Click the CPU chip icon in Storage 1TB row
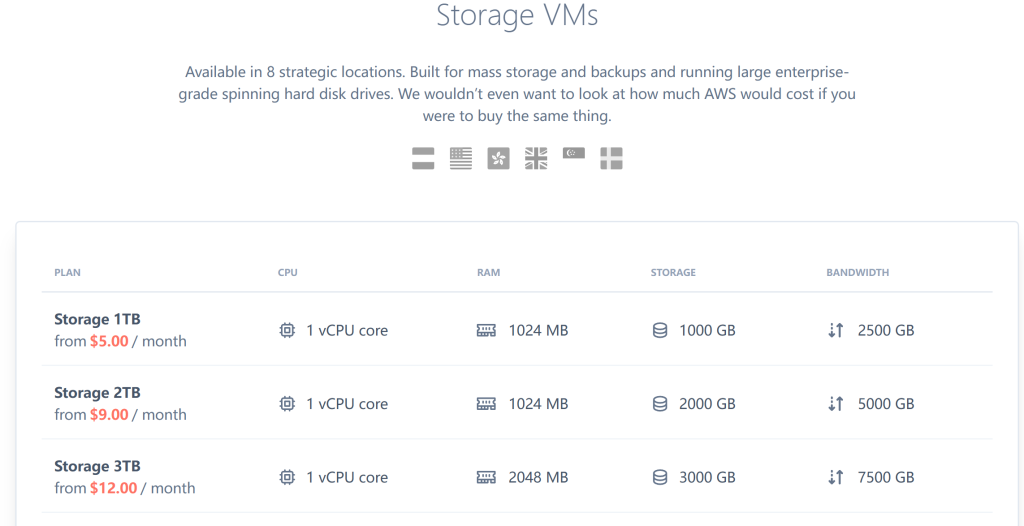Image resolution: width=1024 pixels, height=526 pixels. [286, 331]
